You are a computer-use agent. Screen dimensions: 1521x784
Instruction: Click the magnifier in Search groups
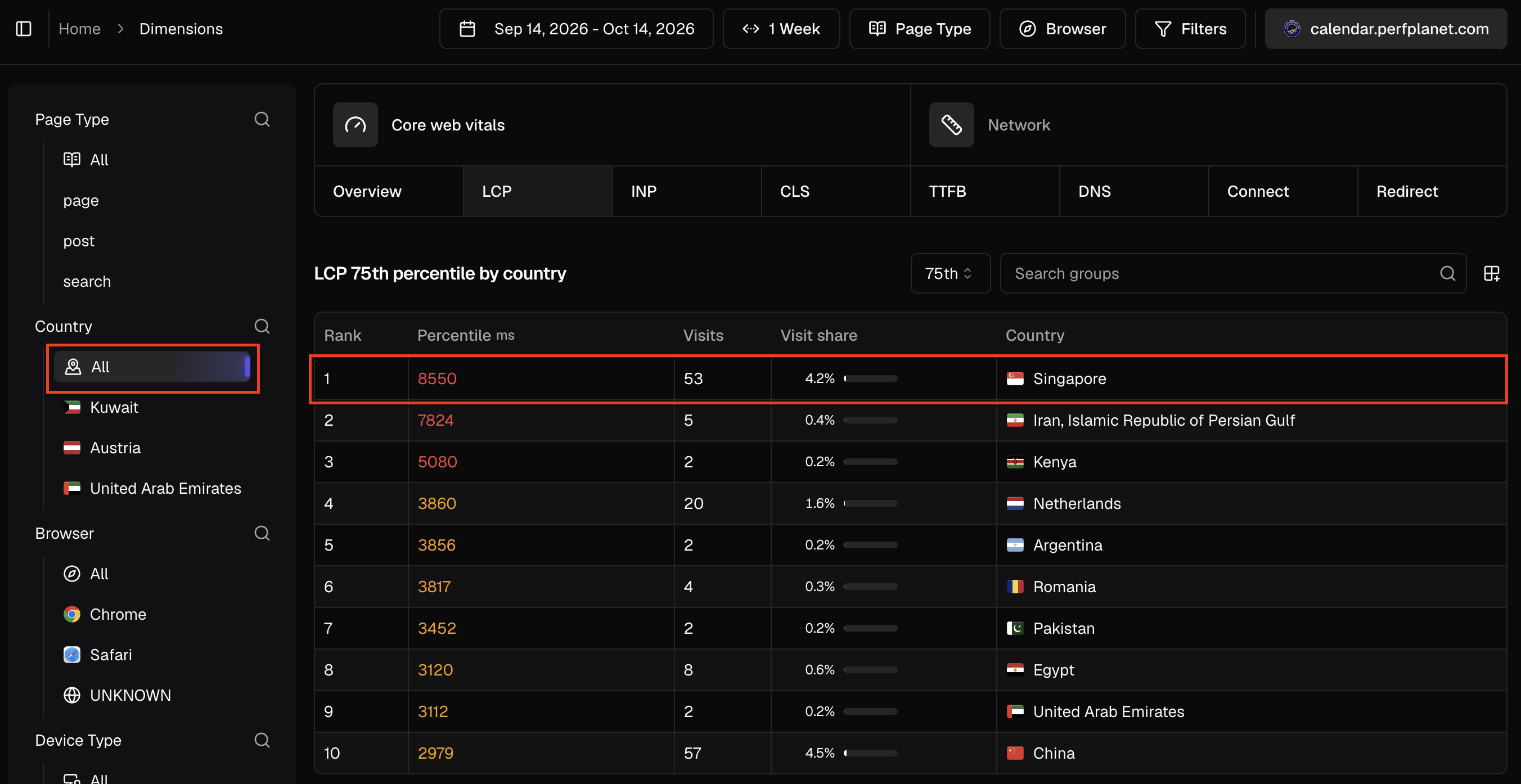[1447, 273]
